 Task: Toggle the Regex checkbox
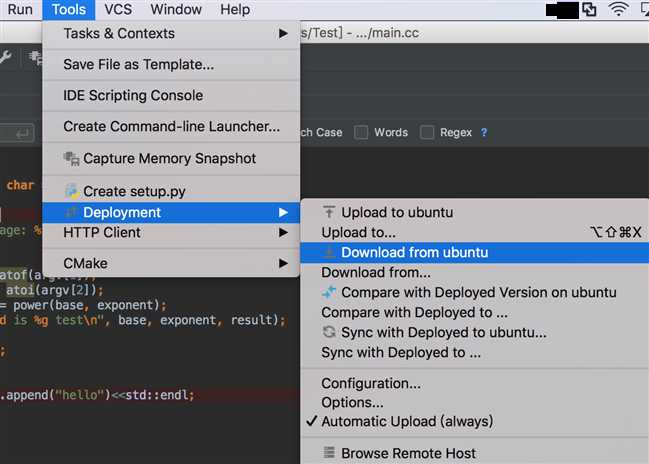coord(427,132)
